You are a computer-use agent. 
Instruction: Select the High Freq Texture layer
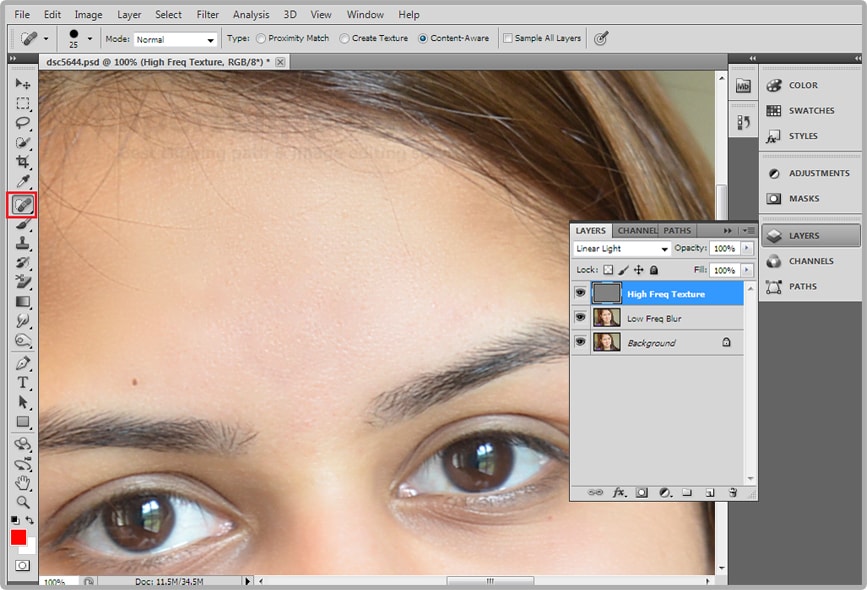coord(665,294)
